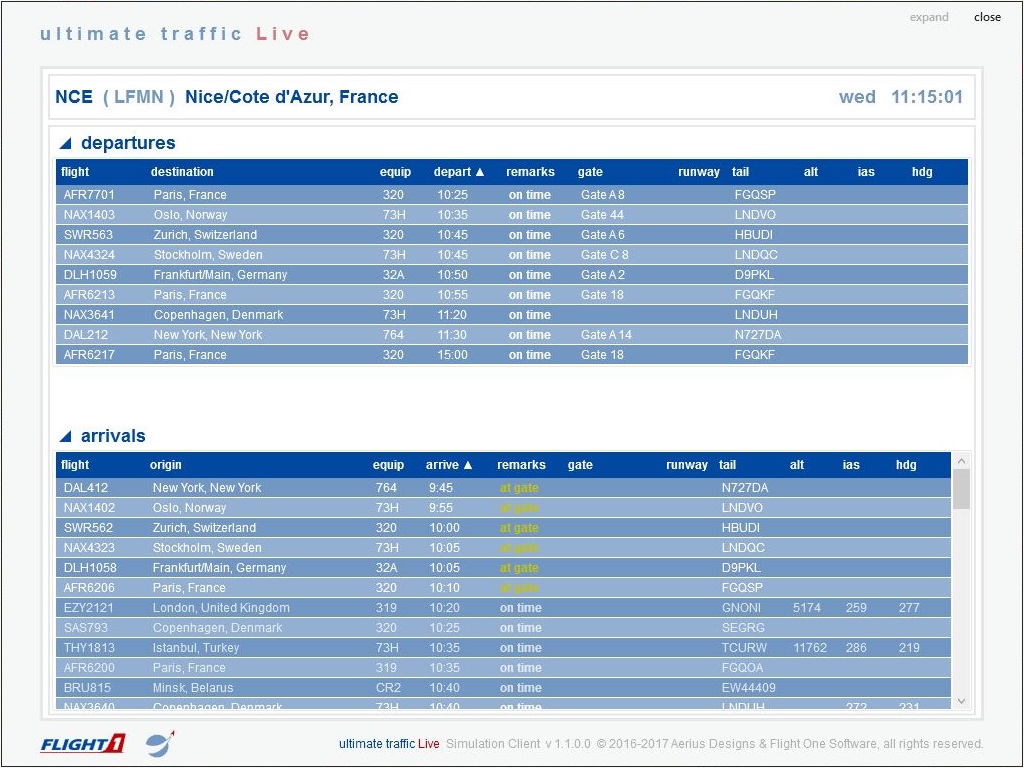Select arrival flight DLH1058
Screen dimensions: 1024x768
[504, 568]
